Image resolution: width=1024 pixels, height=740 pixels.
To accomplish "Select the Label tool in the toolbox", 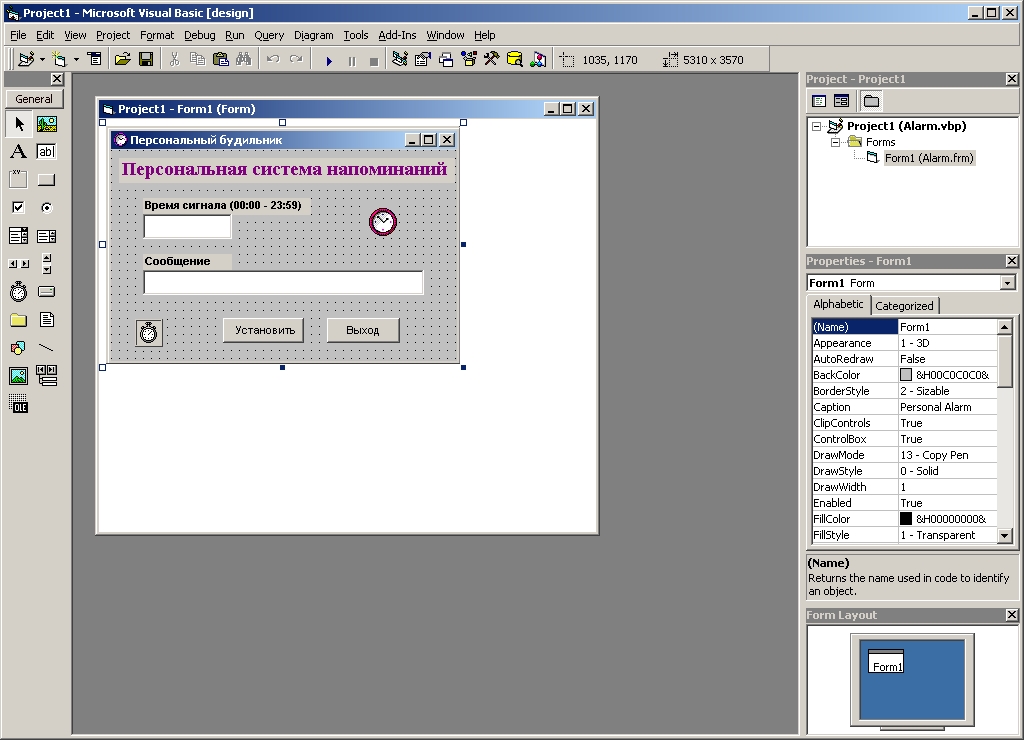I will pos(17,151).
